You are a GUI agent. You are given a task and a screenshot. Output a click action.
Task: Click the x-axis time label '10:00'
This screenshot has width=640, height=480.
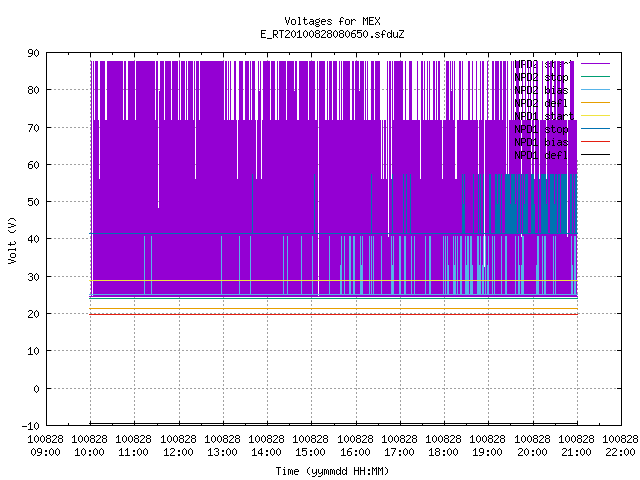[89, 453]
